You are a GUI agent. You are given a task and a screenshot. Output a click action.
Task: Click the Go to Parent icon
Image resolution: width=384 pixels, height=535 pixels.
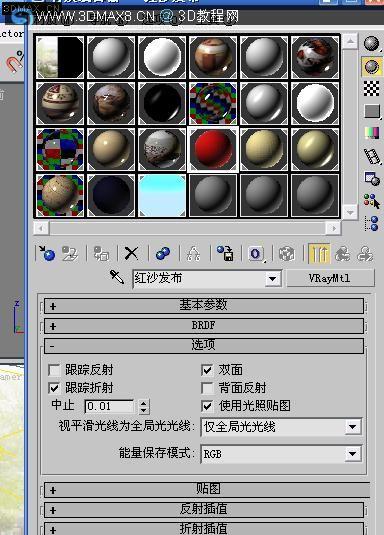pos(342,254)
